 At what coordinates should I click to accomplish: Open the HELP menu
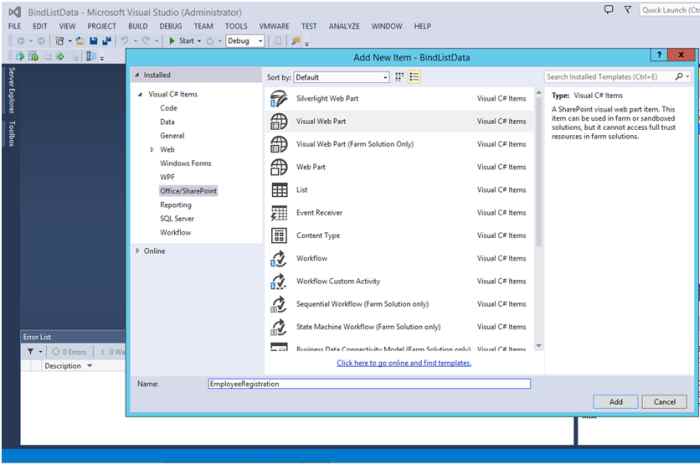422,26
